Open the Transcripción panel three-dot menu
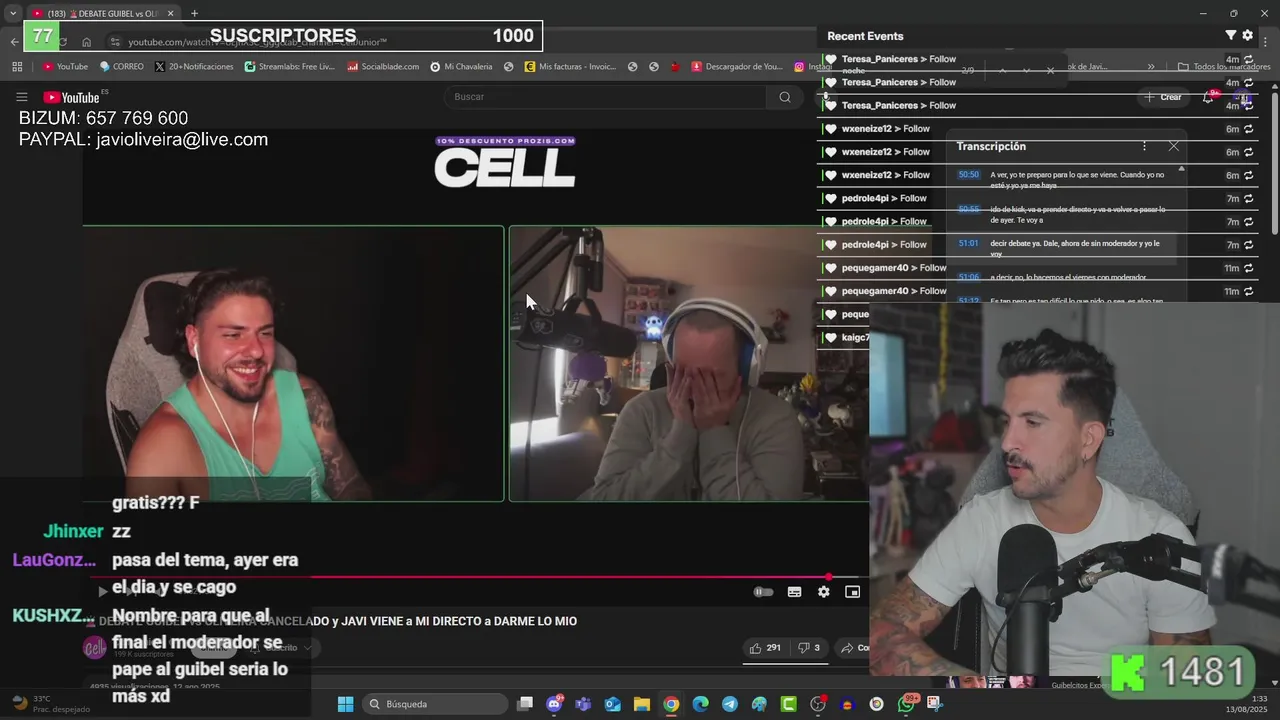 coord(1144,146)
